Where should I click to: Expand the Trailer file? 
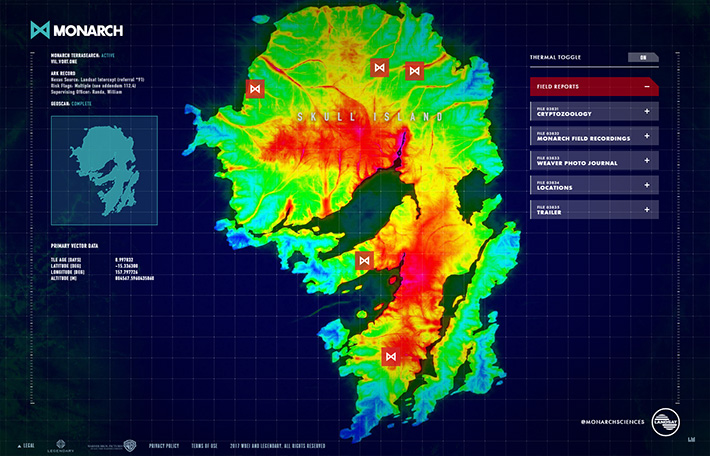click(594, 210)
